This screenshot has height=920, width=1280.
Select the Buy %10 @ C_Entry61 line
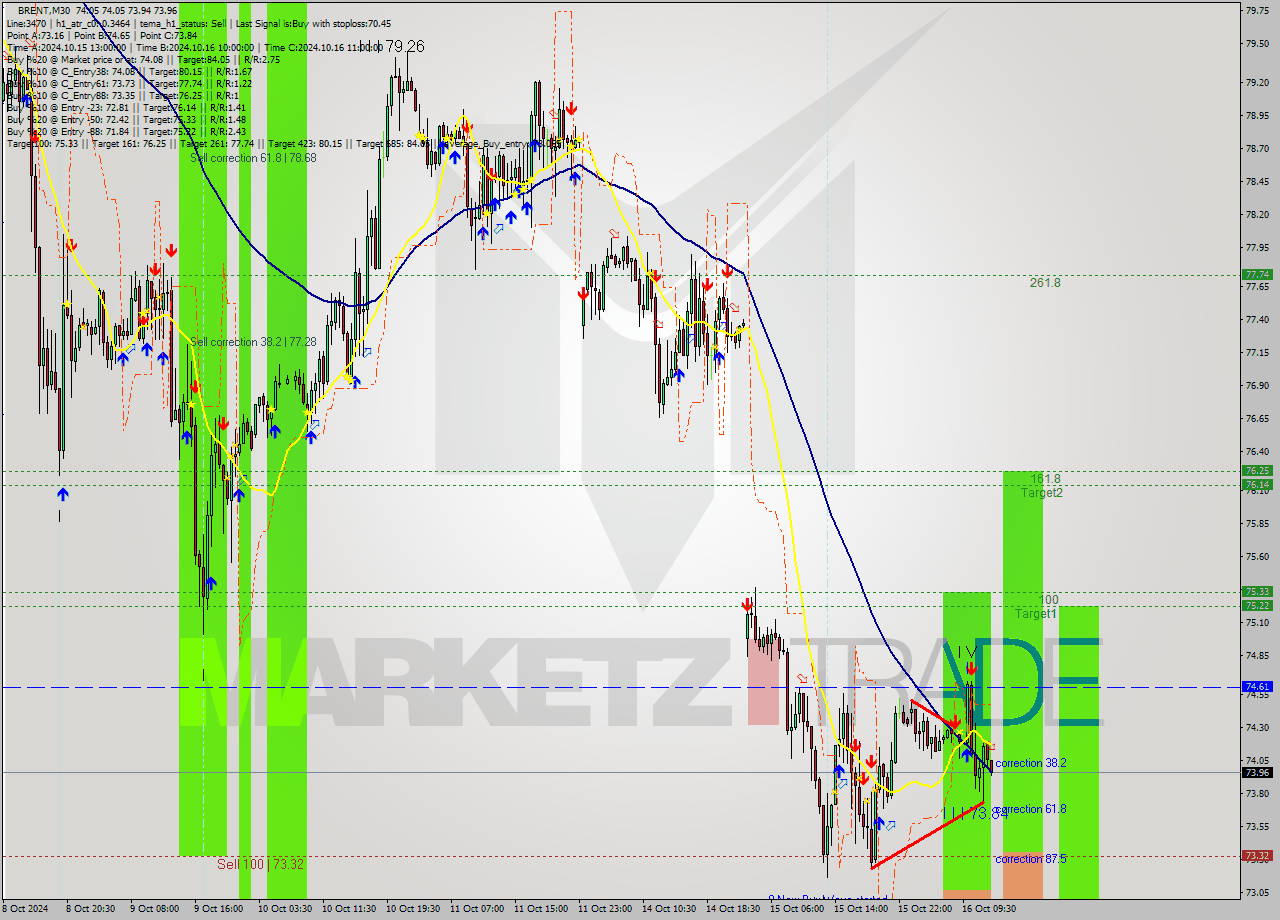pyautogui.click(x=129, y=84)
